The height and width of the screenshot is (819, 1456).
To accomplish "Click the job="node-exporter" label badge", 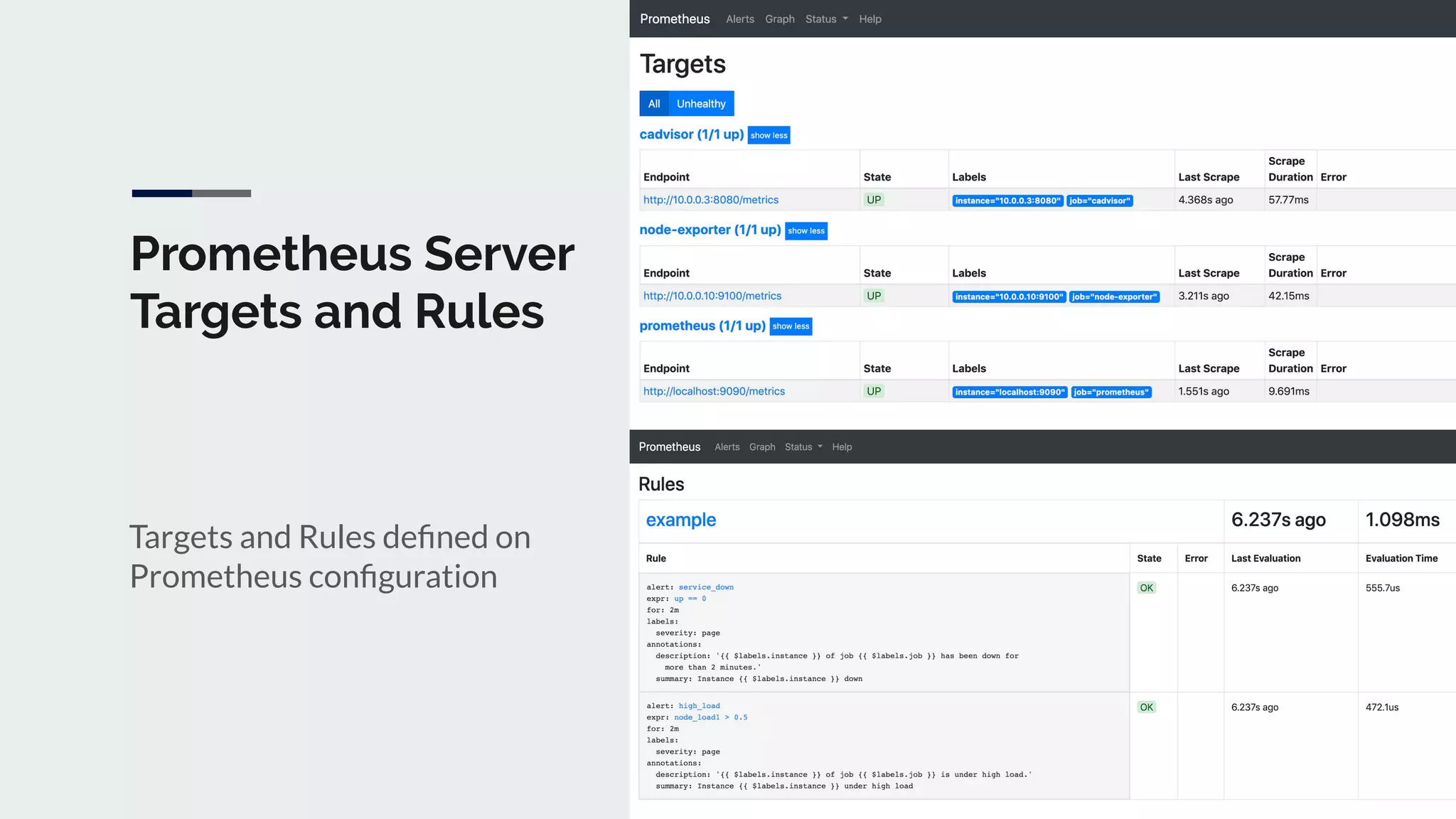I will tap(1114, 296).
